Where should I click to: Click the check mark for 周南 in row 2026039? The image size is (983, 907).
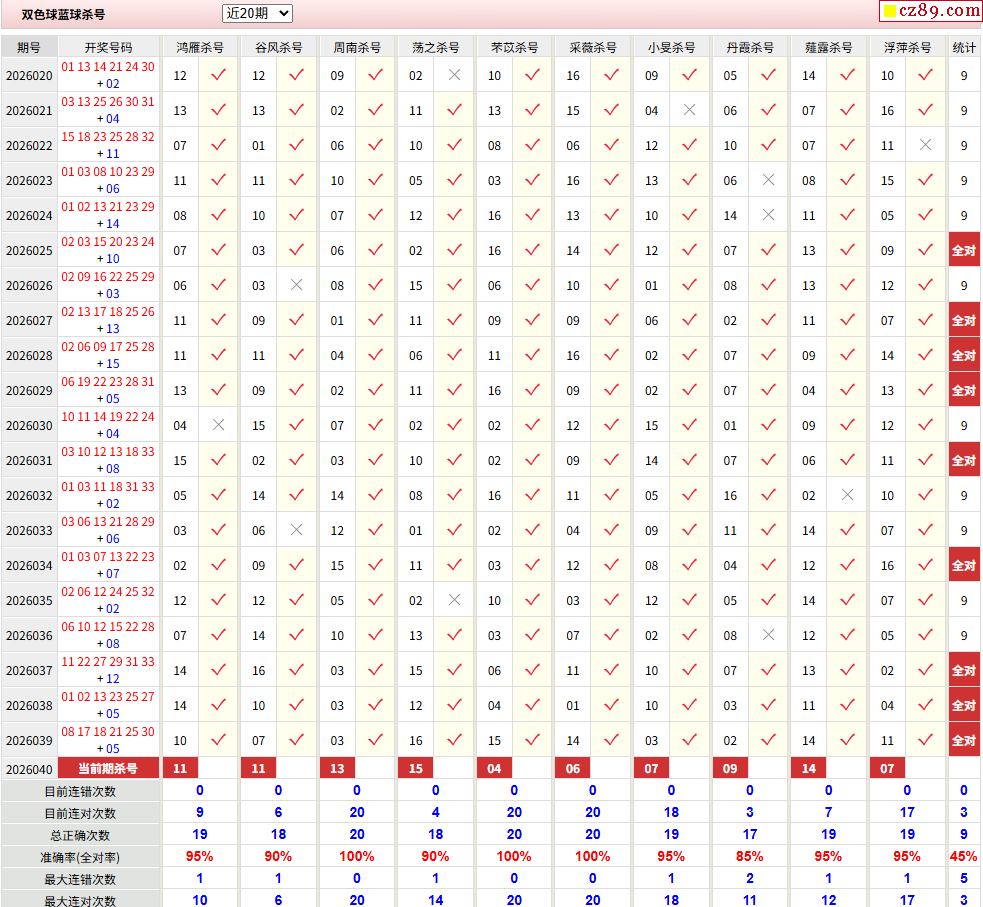(x=375, y=740)
